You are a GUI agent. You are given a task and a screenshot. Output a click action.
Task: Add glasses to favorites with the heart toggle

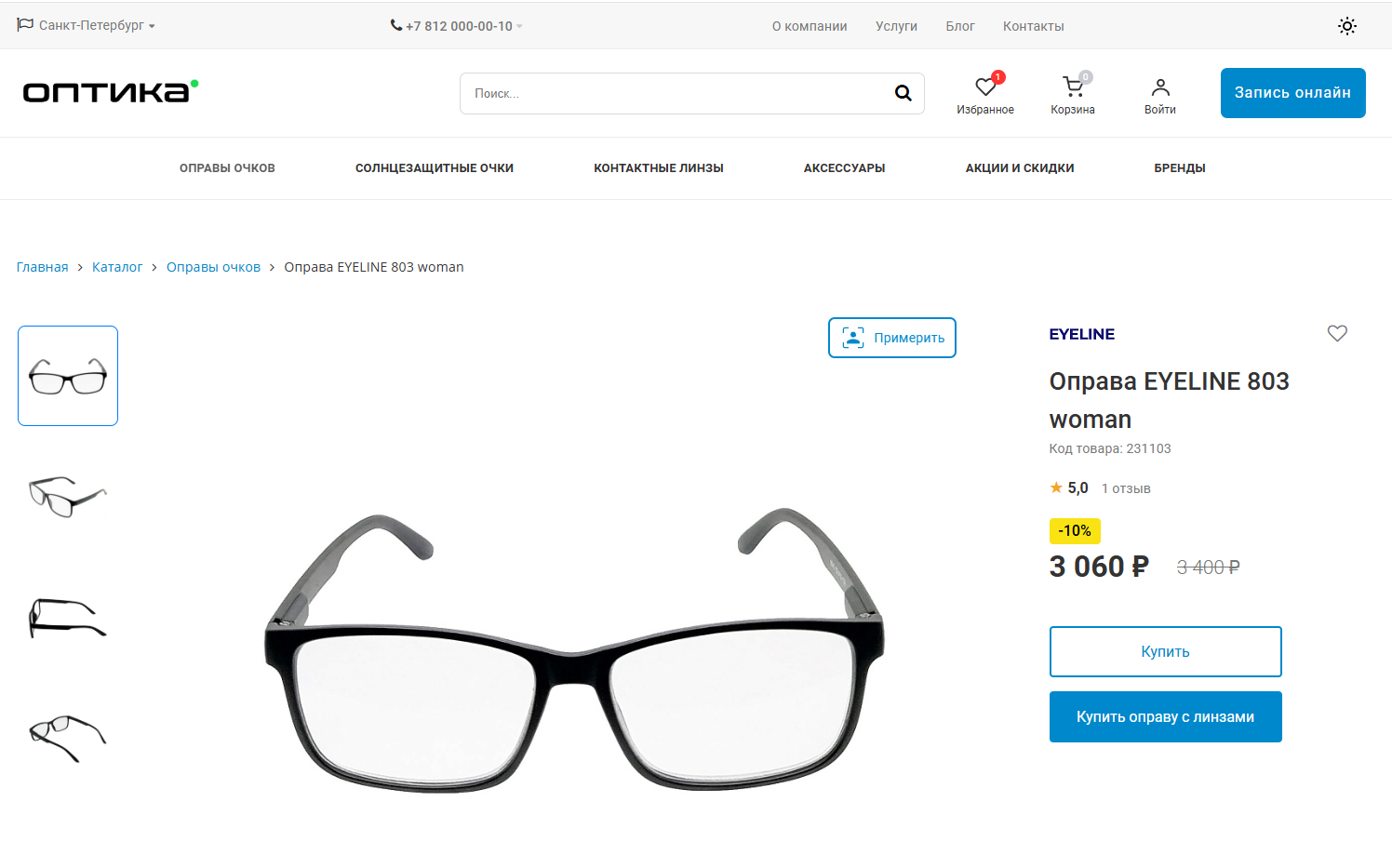tap(1337, 333)
